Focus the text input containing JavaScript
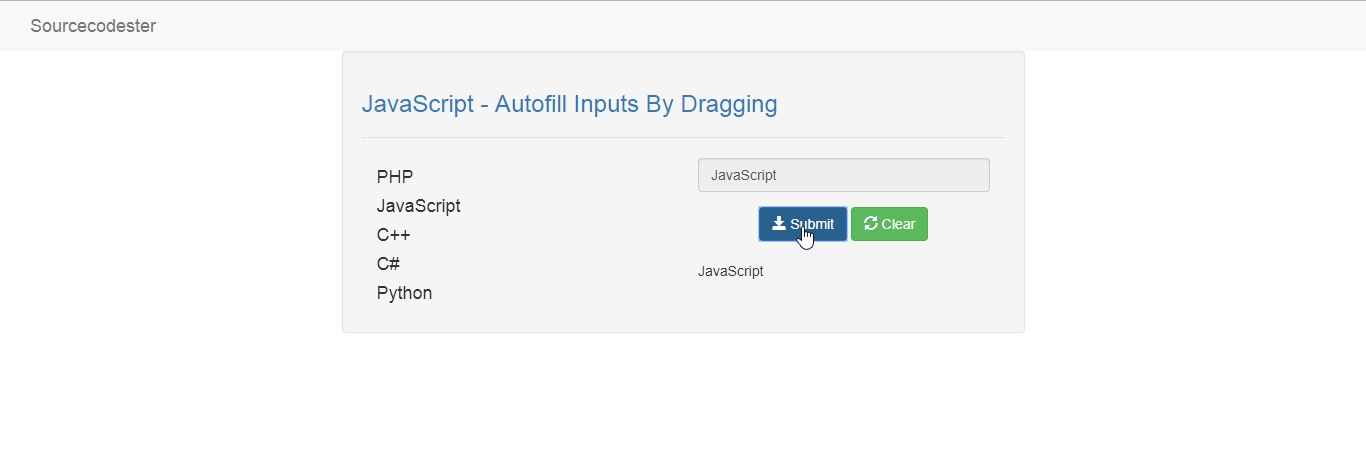Viewport: 1366px width, 466px height. coord(844,175)
